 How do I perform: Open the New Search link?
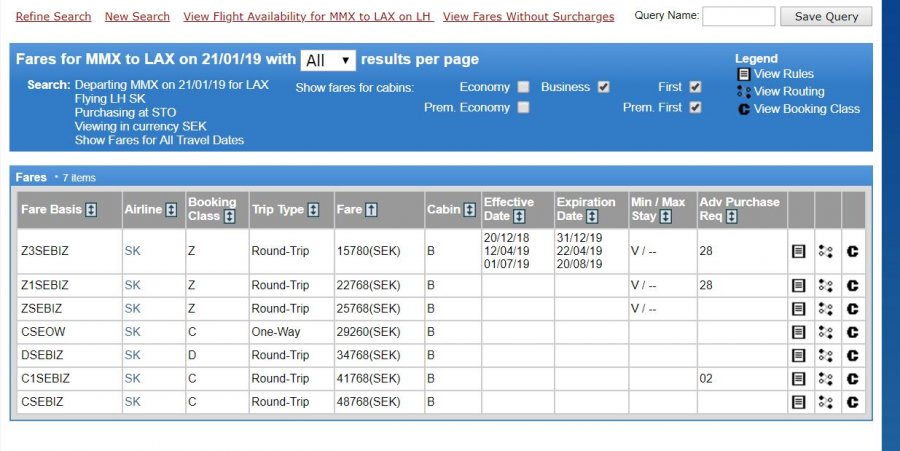tap(137, 17)
